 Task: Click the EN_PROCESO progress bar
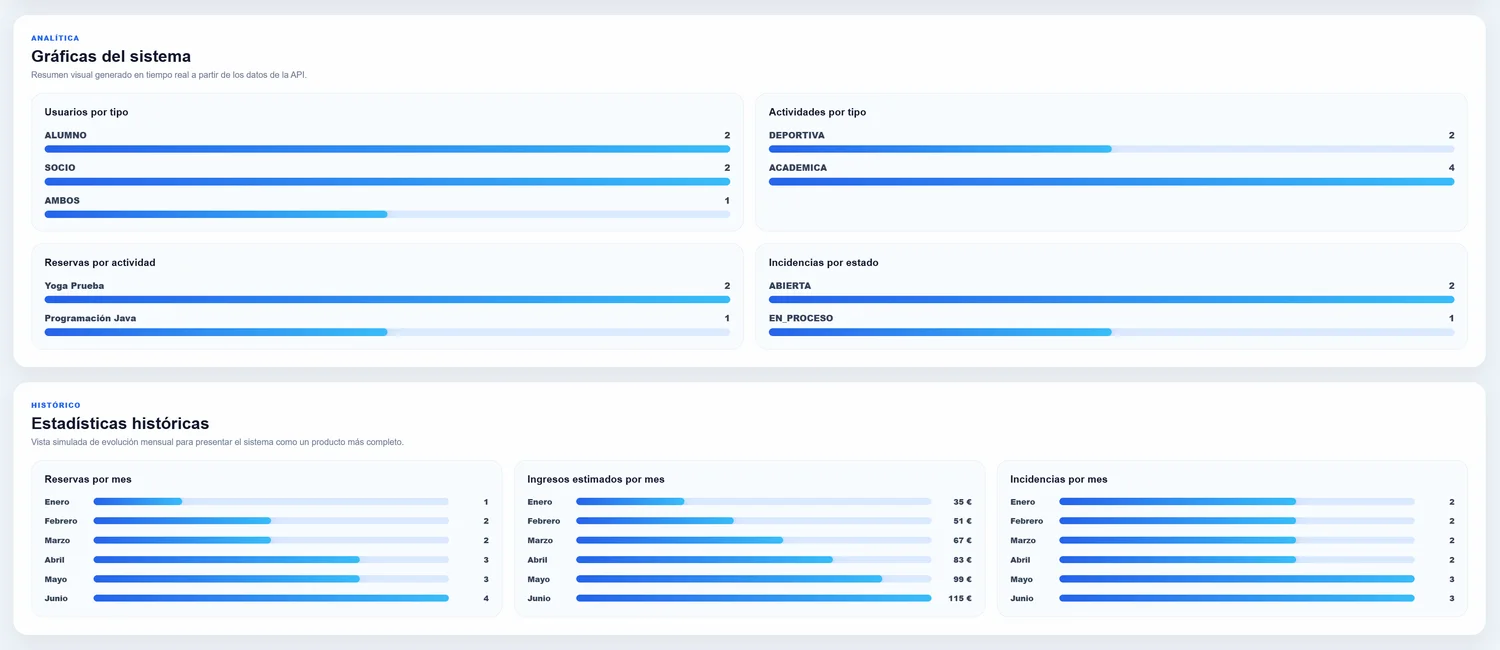tap(1111, 332)
